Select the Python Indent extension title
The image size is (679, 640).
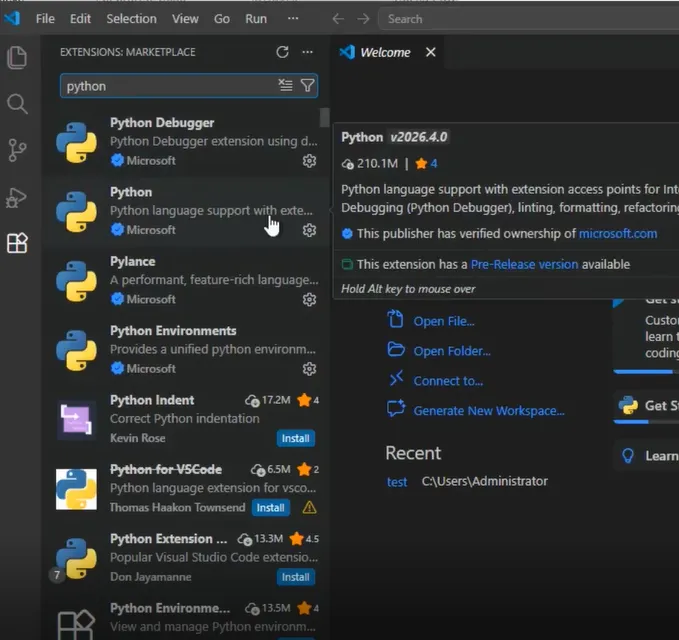coord(152,400)
